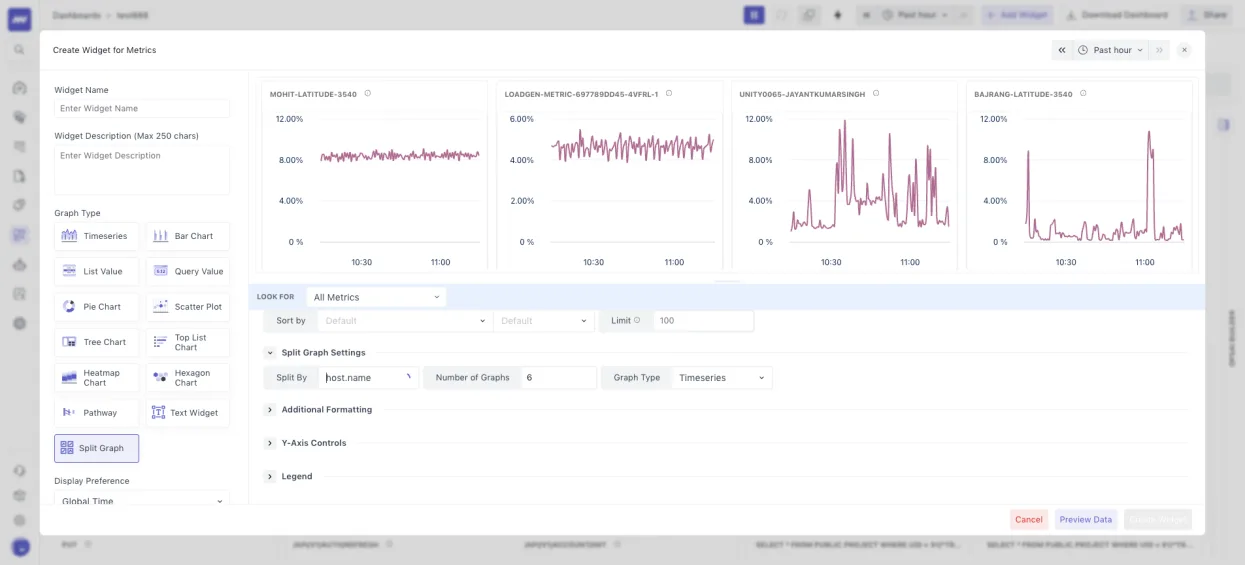Click the Sort by label
Viewport: 1245px width, 565px height.
point(291,321)
